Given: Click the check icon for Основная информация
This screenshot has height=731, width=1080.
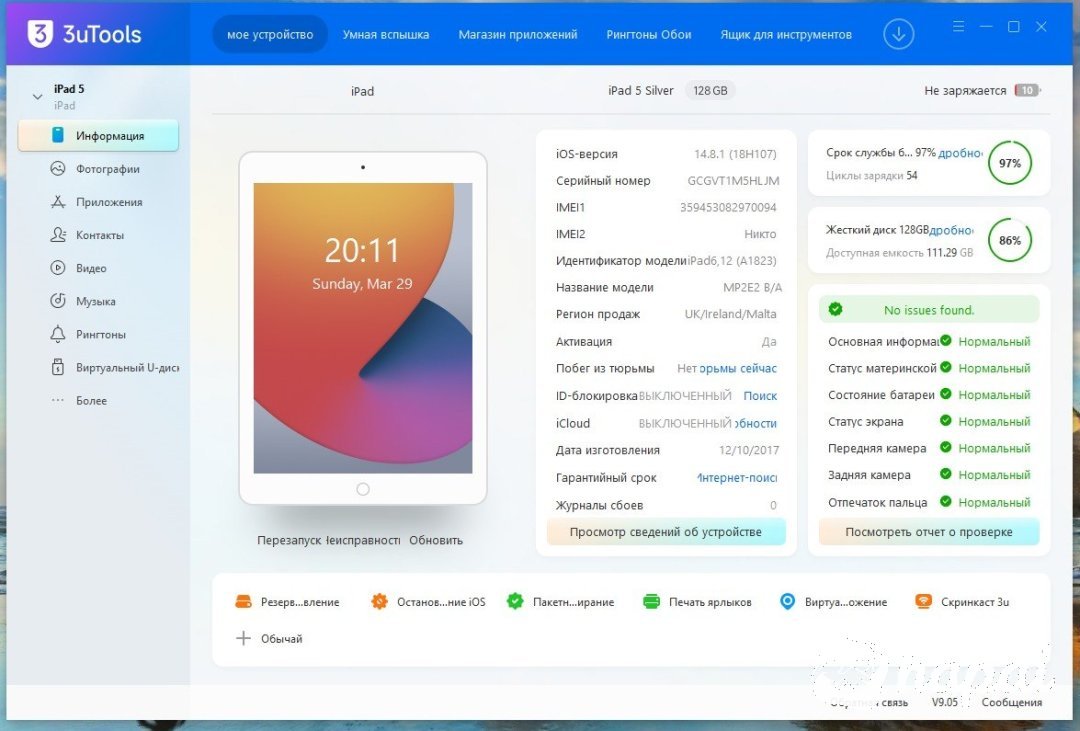Looking at the screenshot, I should (946, 340).
